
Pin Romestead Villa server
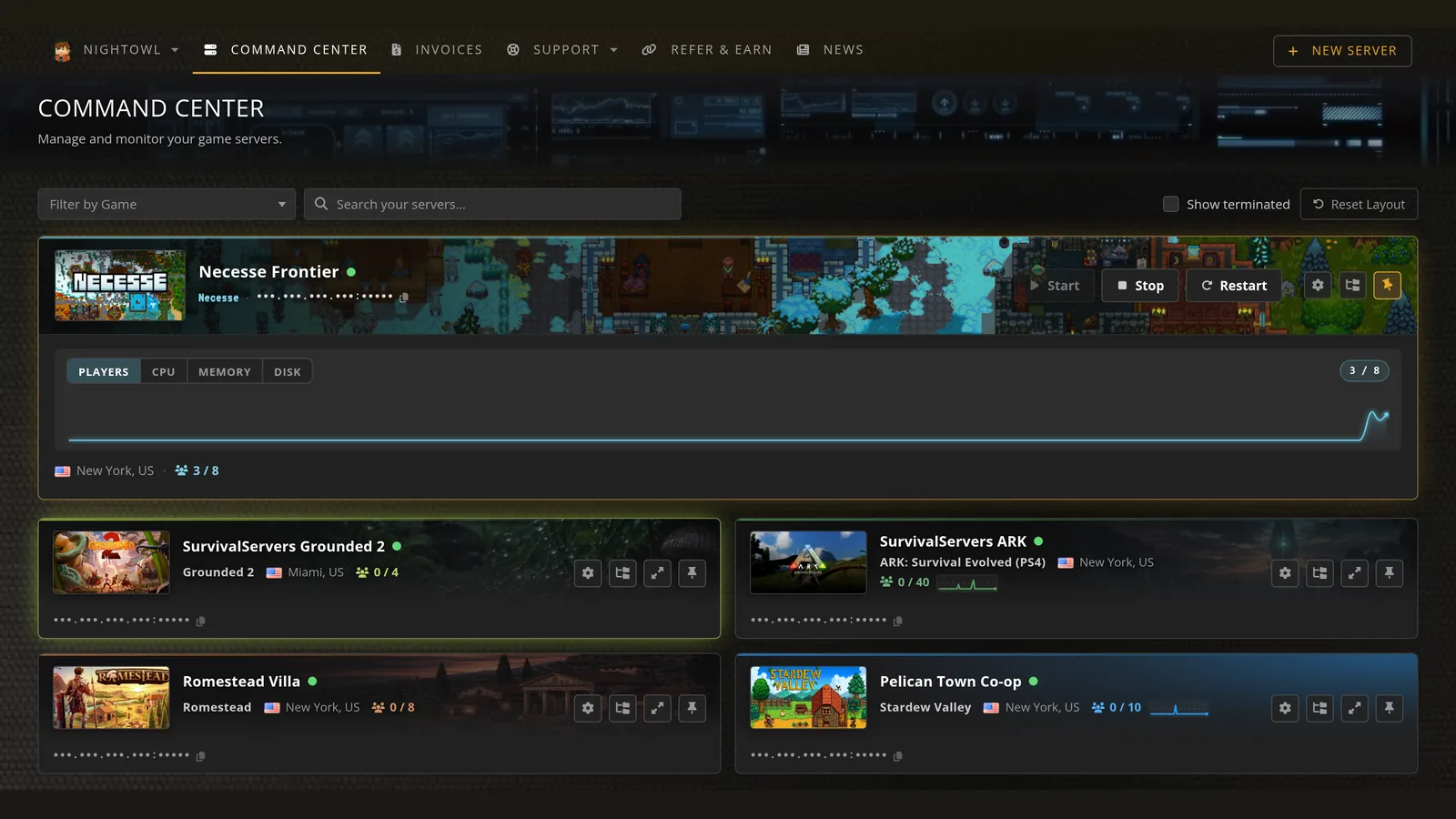pyautogui.click(x=692, y=708)
